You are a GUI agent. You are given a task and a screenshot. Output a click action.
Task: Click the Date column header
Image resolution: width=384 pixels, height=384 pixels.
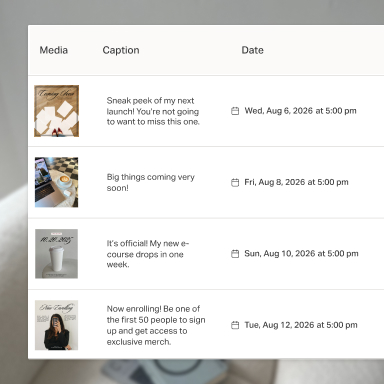252,50
